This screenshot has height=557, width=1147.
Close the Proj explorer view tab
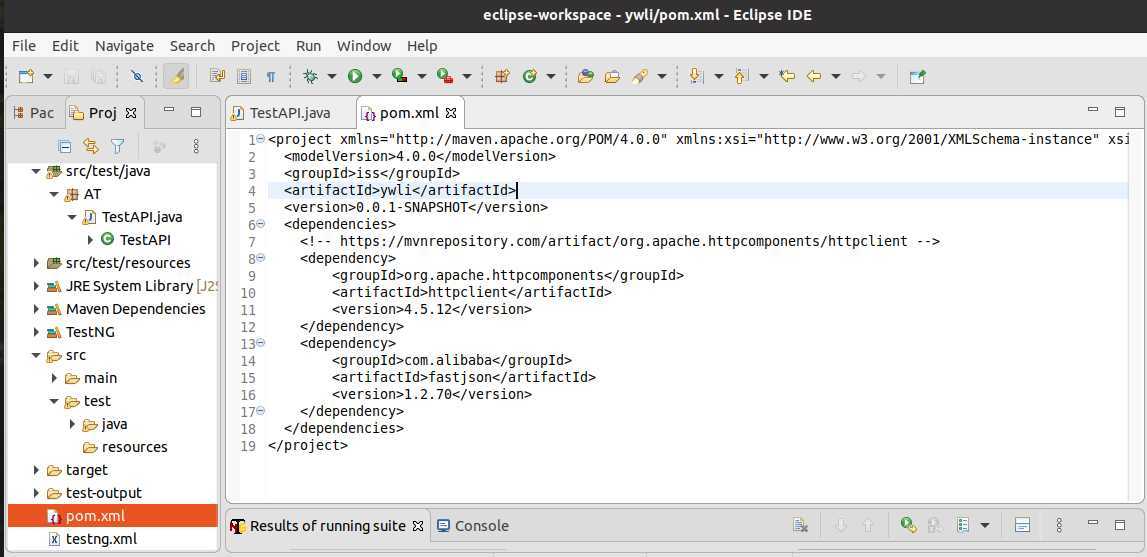pyautogui.click(x=131, y=113)
